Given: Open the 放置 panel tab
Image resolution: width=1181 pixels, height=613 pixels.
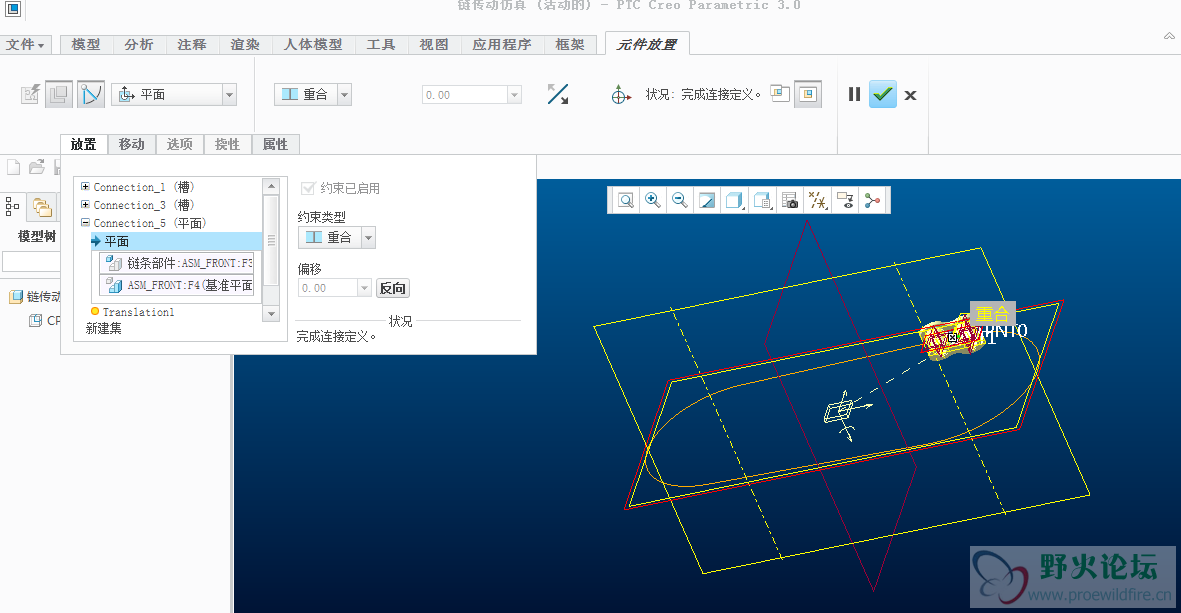Looking at the screenshot, I should coord(84,144).
